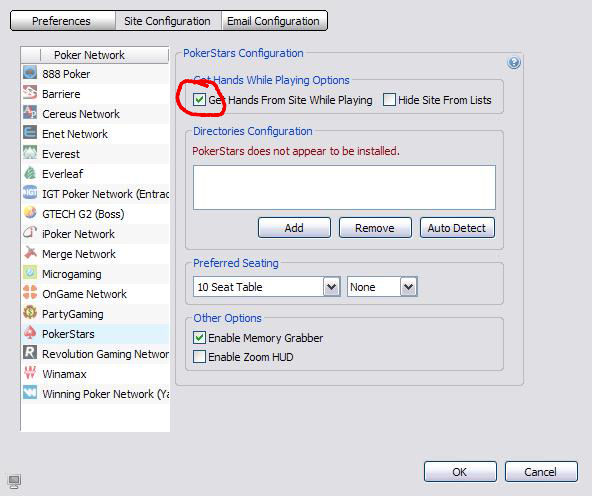
Task: Check Hide Site From Lists
Action: [x=389, y=100]
